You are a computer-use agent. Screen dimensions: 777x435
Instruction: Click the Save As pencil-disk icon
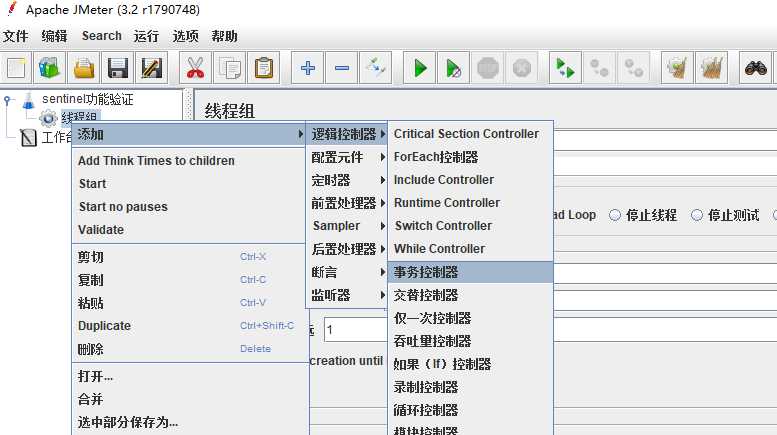tap(151, 67)
